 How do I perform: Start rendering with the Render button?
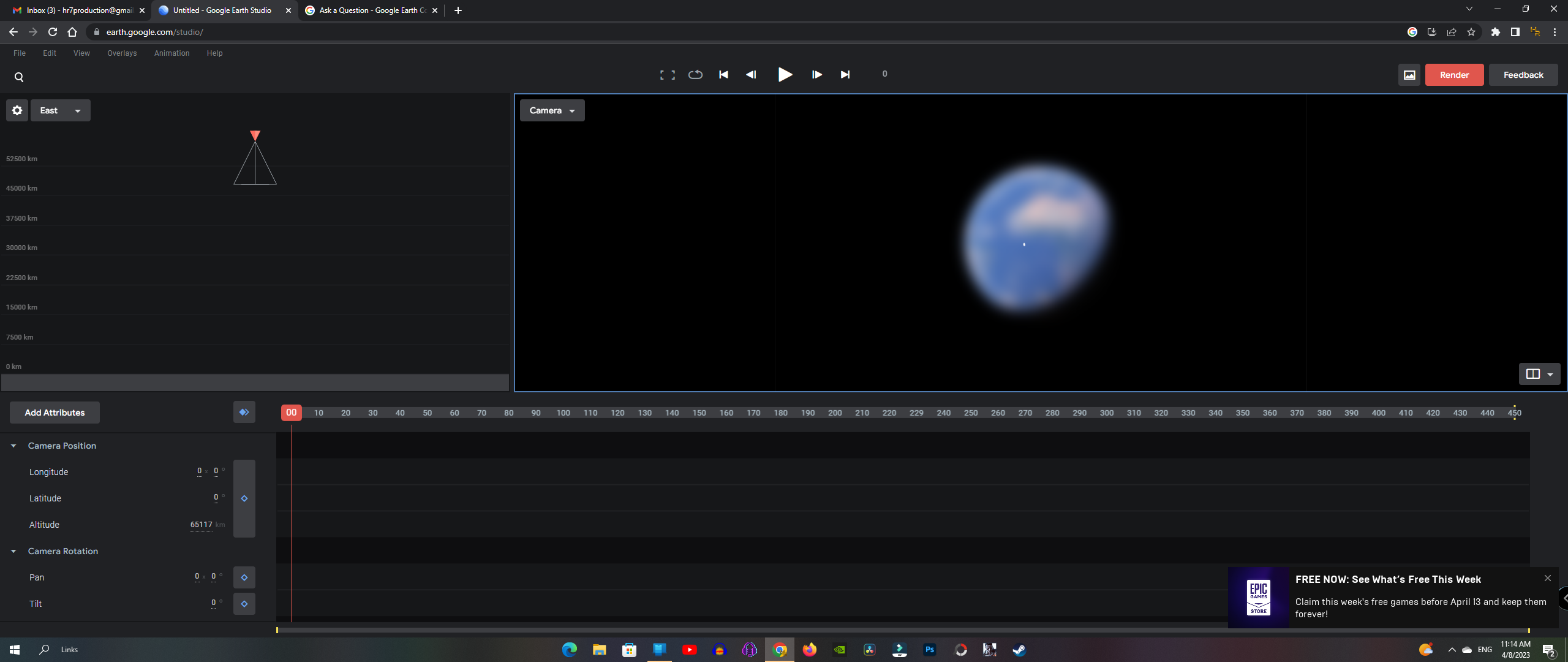(x=1454, y=74)
